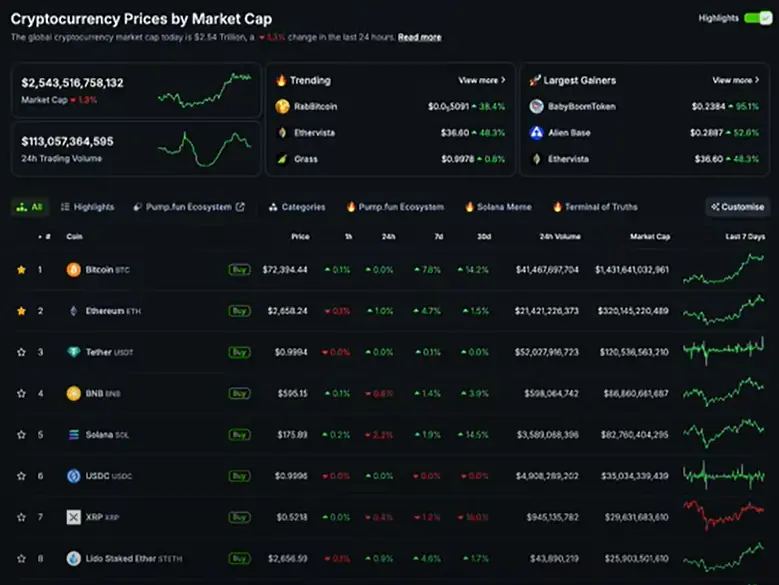The width and height of the screenshot is (779, 585).
Task: Click the Buy button for Solana
Action: [x=239, y=435]
